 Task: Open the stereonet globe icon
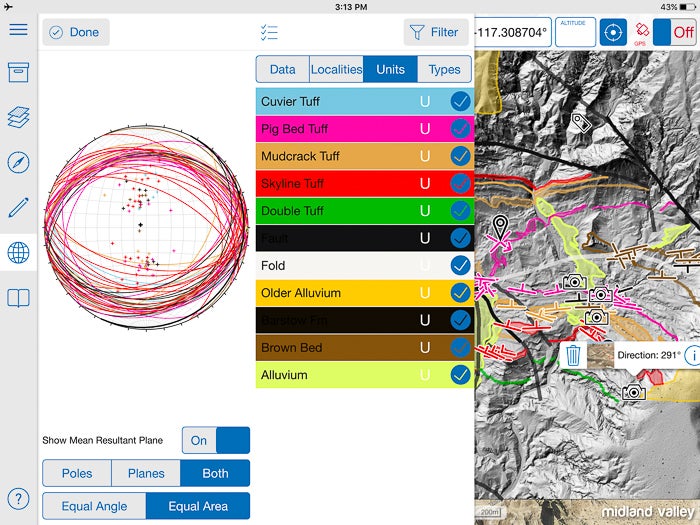coord(18,252)
